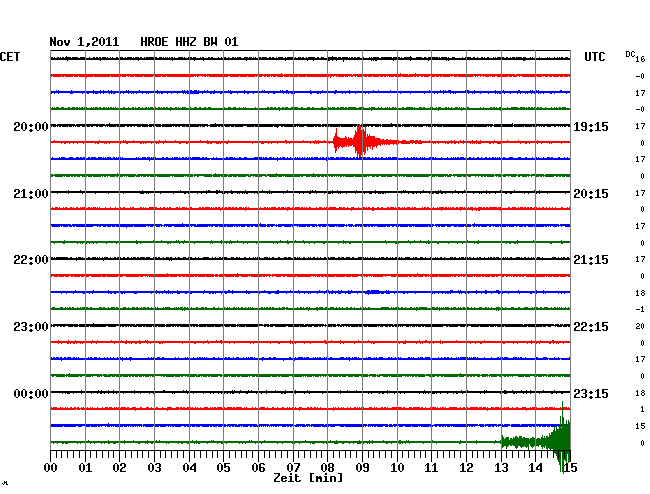Viewport: 650px width, 494px height.
Task: Click the minute axis label '09'
Action: 362,467
